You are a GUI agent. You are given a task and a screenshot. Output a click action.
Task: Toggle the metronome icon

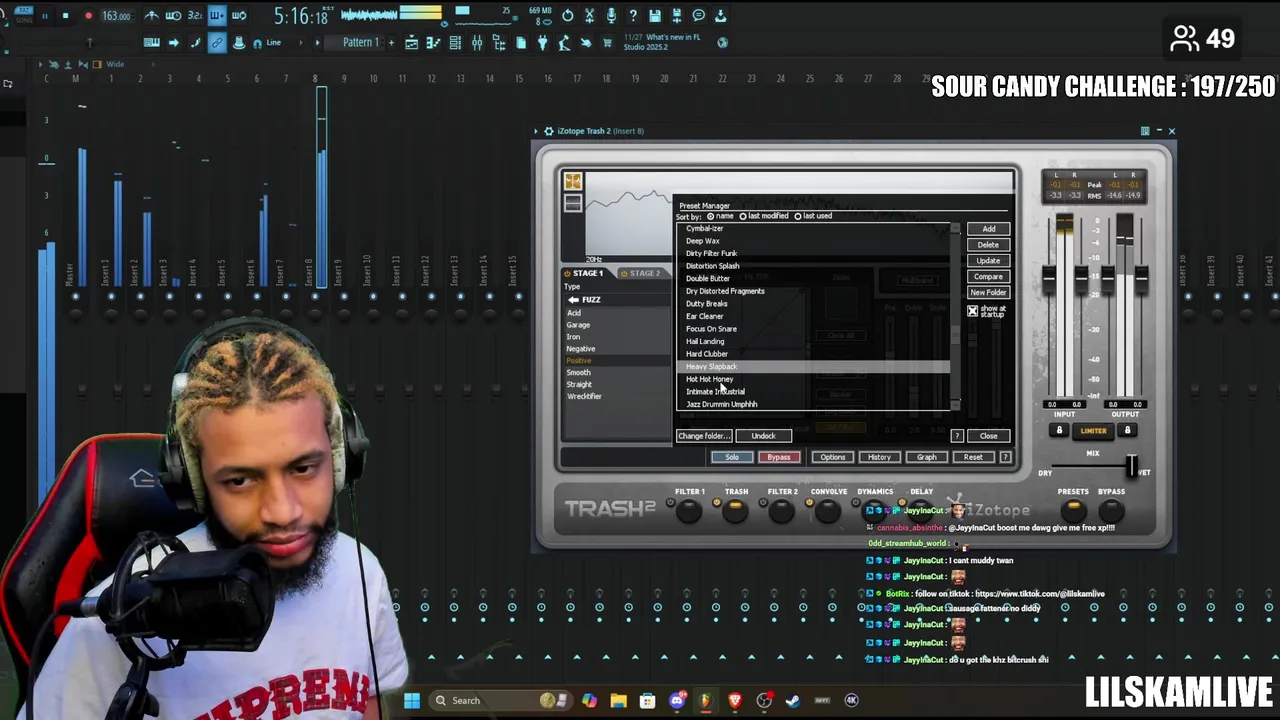(151, 16)
